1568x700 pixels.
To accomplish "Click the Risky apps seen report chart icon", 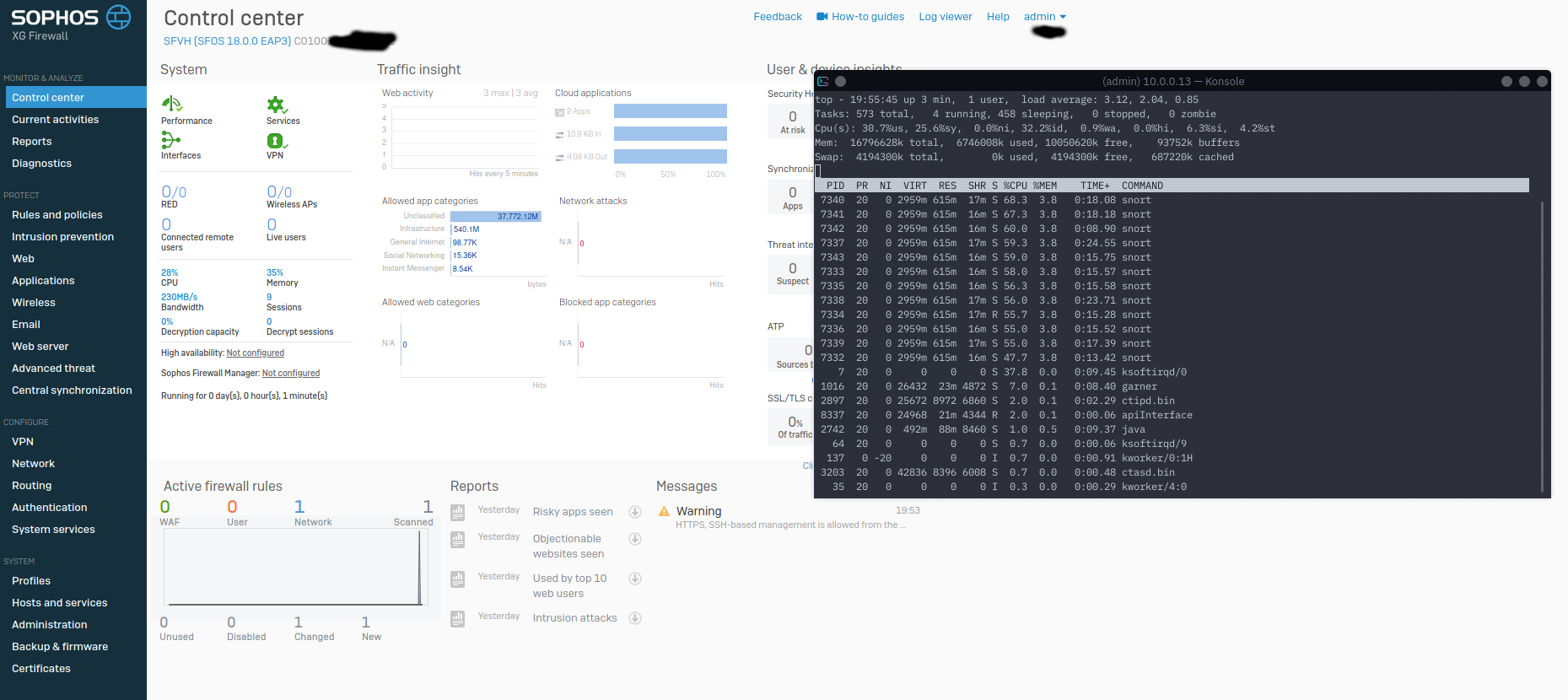I will (x=458, y=512).
